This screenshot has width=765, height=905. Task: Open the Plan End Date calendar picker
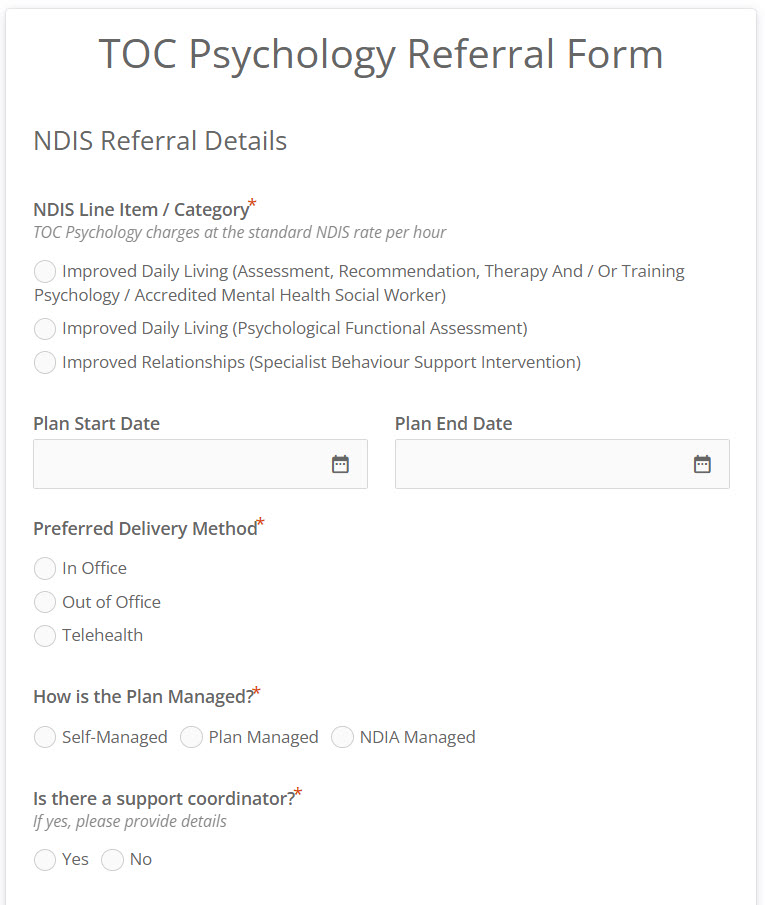click(702, 463)
